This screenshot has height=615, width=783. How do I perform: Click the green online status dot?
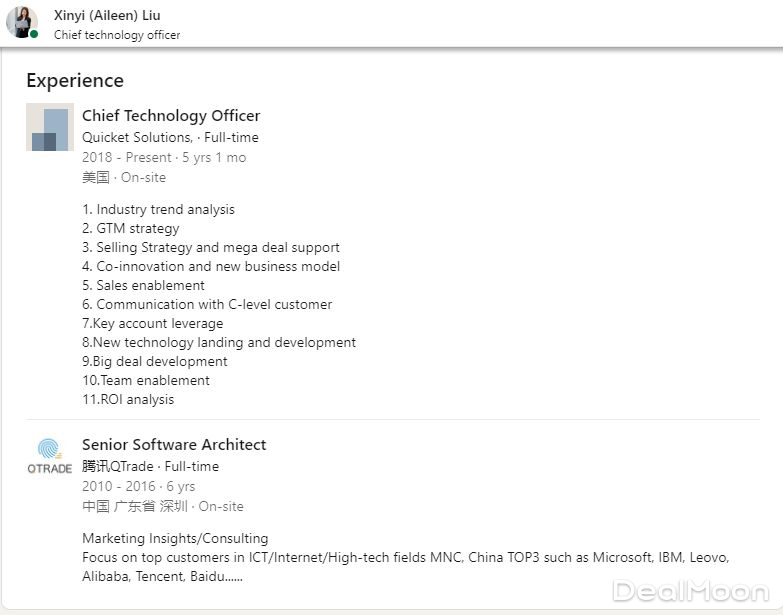click(34, 34)
